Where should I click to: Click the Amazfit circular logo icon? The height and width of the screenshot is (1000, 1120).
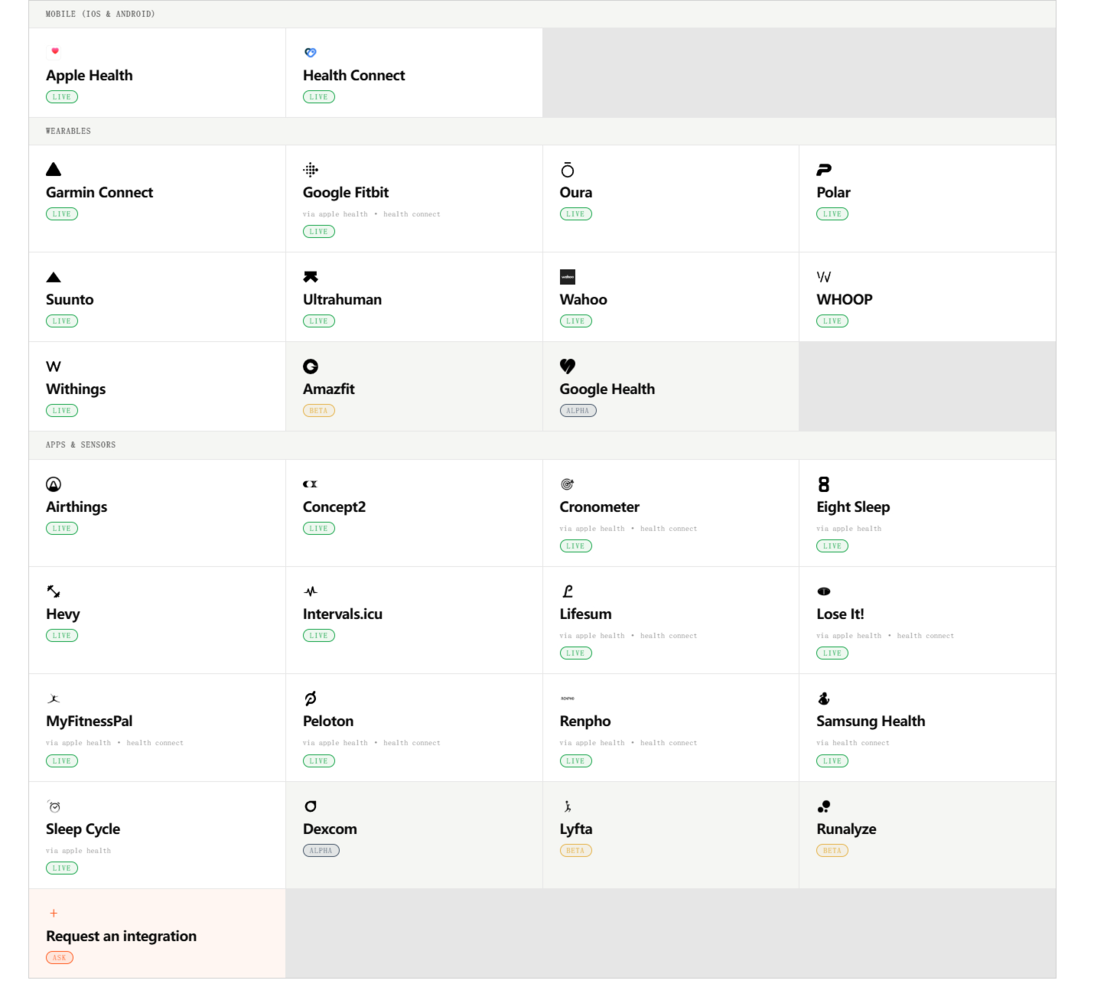coord(310,366)
